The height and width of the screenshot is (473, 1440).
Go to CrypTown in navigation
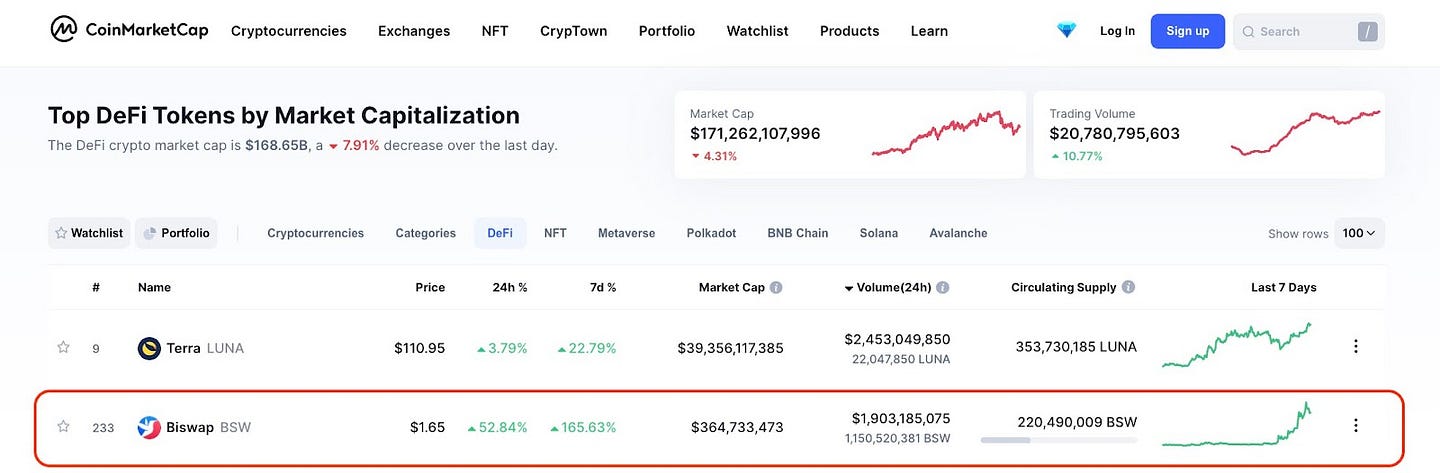[573, 31]
